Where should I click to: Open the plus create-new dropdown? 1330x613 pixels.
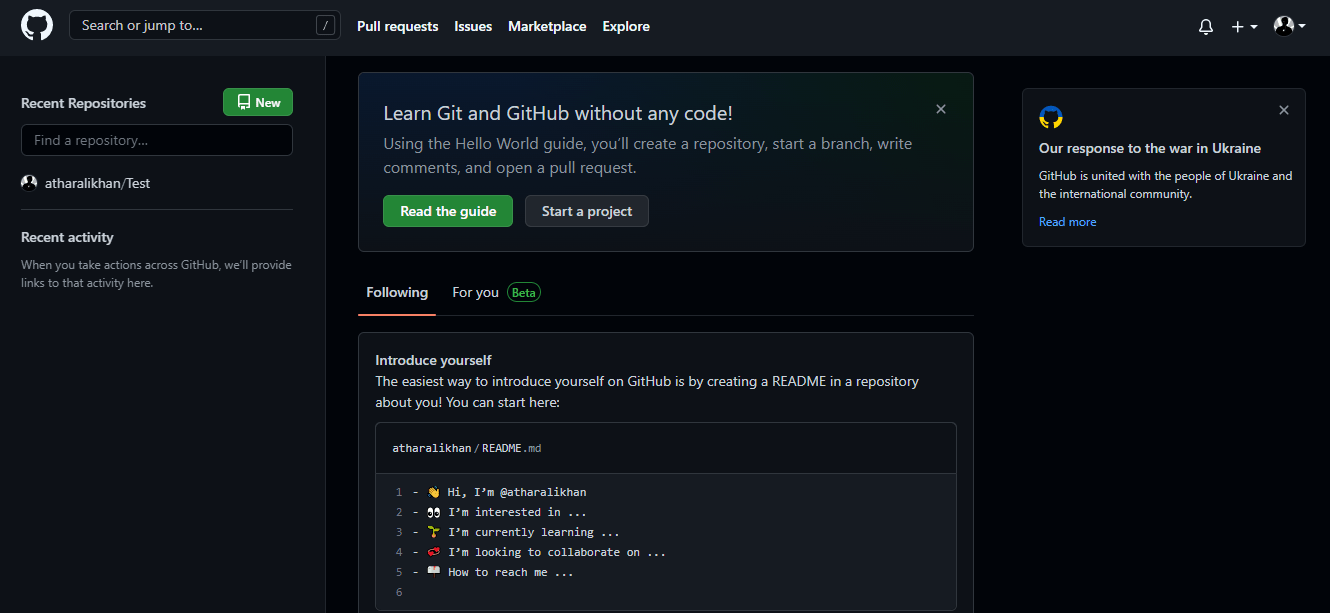click(x=1244, y=27)
